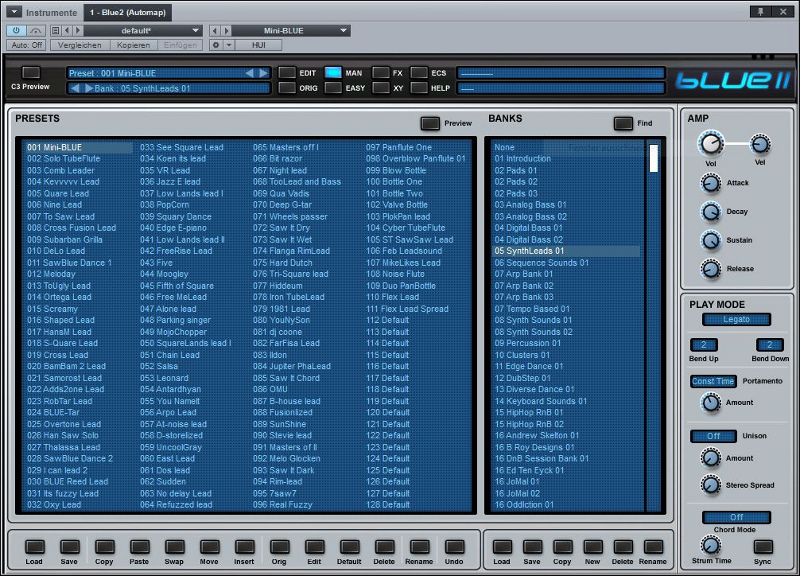Image resolution: width=800 pixels, height=576 pixels.
Task: Go to the previous preset with the left arrow
Action: [x=249, y=73]
